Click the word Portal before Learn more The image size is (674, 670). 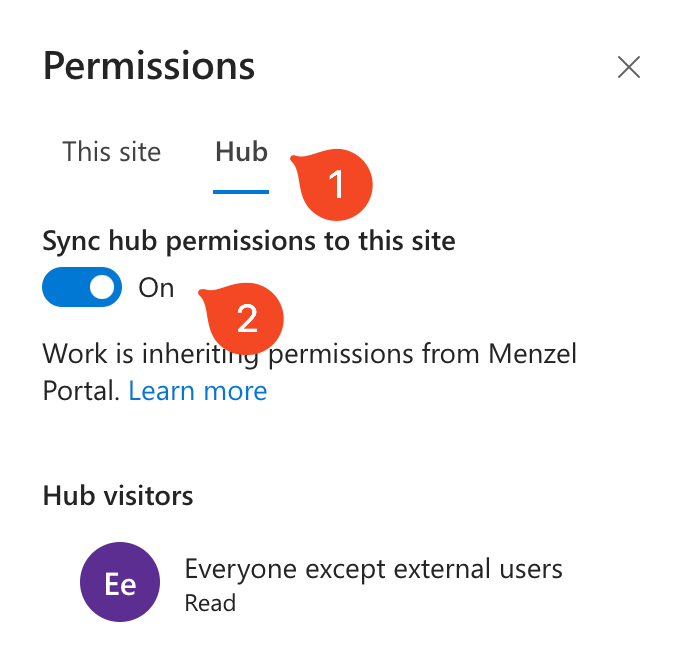click(x=82, y=390)
